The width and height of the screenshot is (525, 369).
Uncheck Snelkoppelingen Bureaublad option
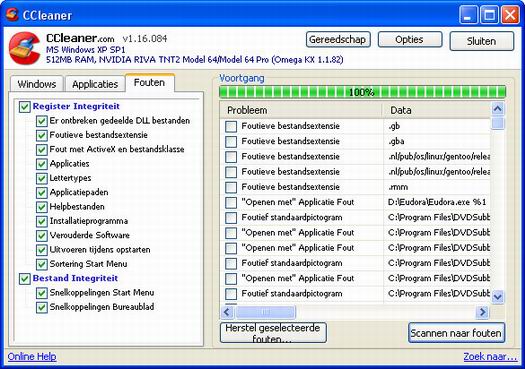click(41, 307)
